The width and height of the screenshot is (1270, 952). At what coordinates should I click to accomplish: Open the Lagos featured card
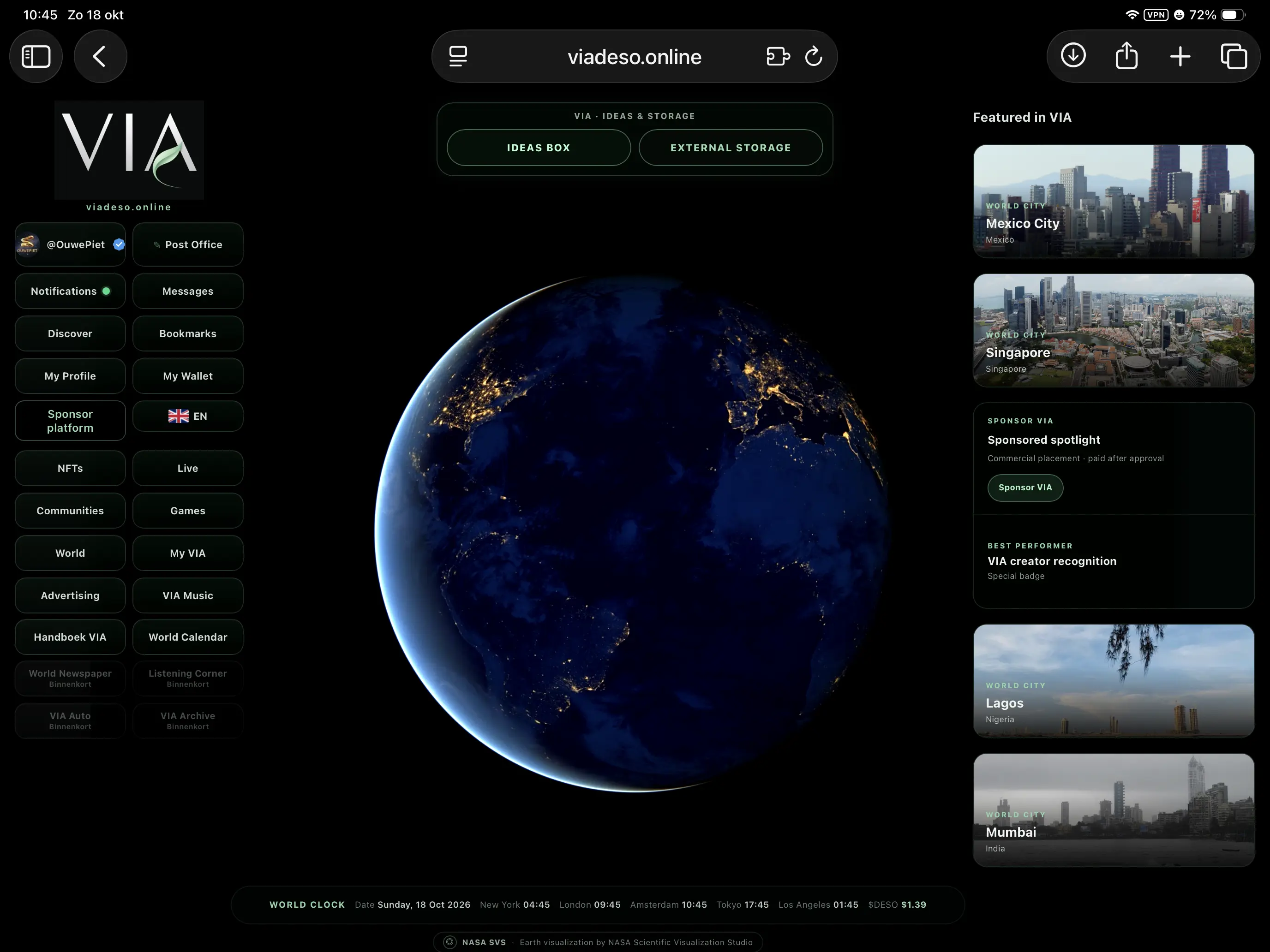click(1113, 681)
